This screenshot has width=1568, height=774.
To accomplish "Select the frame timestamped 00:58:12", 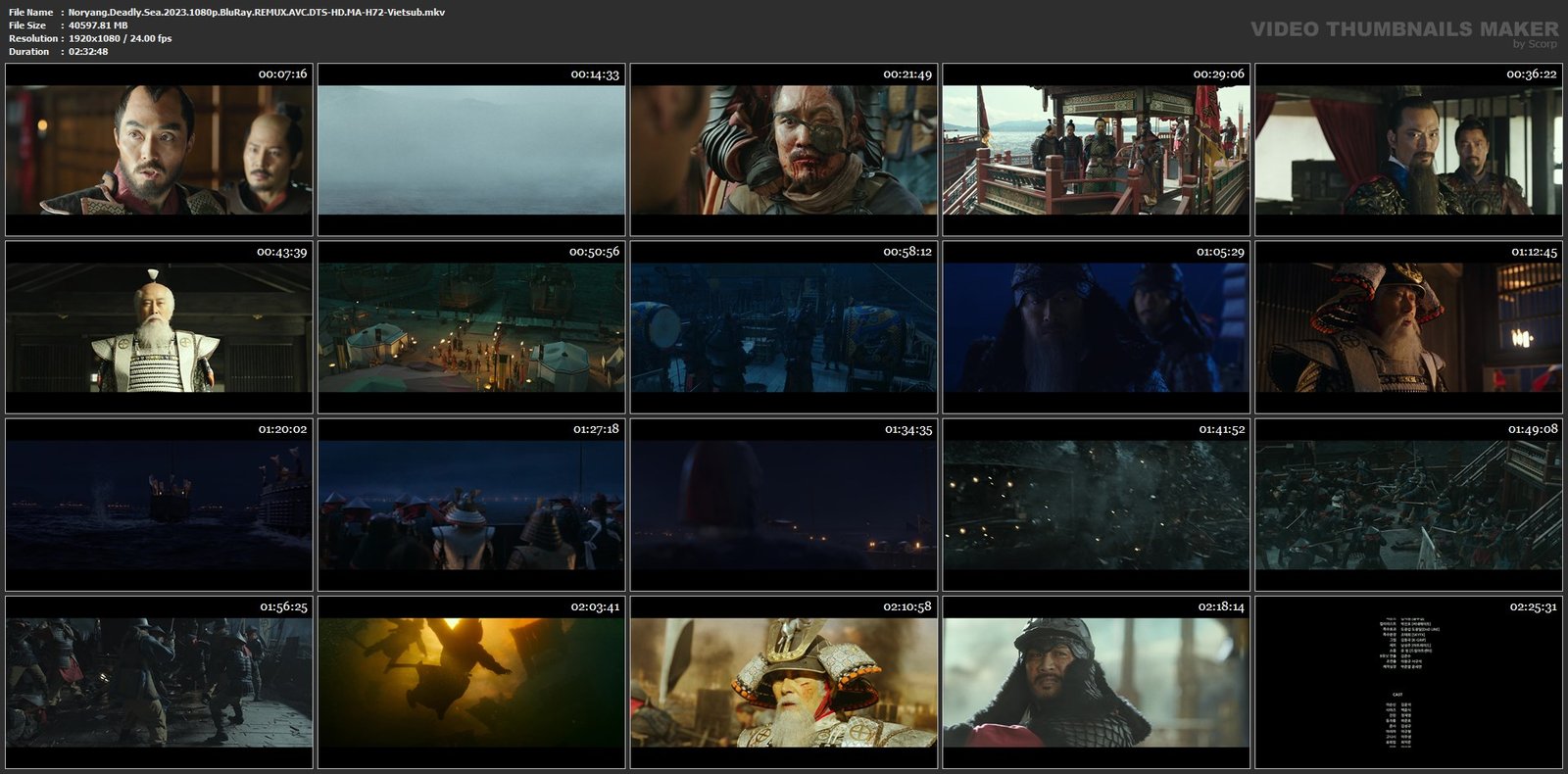I will click(784, 327).
